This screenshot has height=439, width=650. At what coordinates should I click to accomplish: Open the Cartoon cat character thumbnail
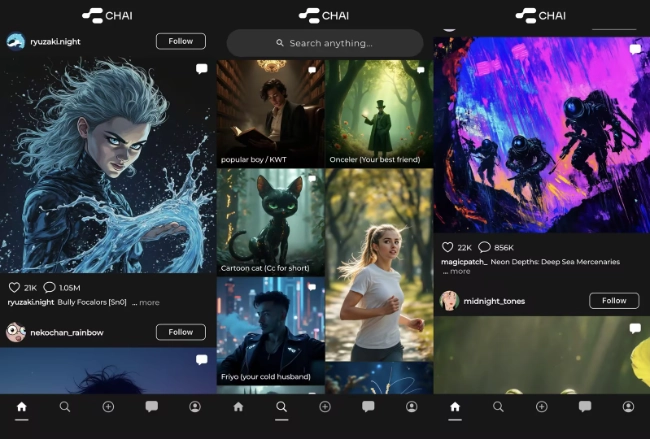[x=270, y=221]
